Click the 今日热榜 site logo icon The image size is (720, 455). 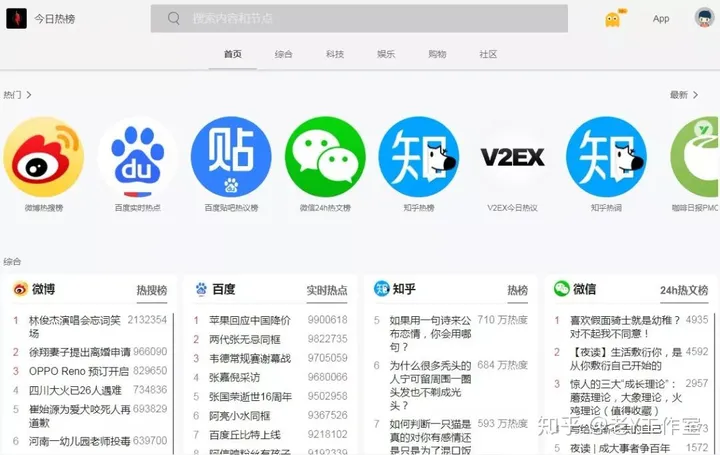coord(16,18)
